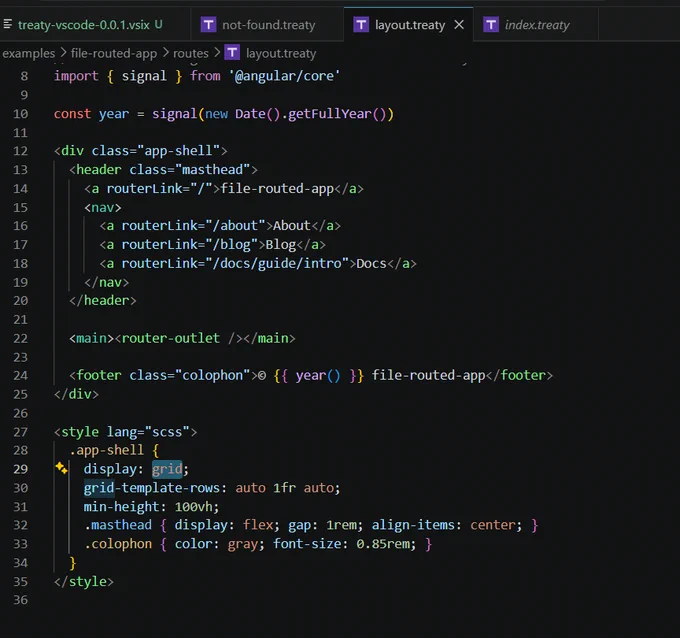This screenshot has height=638, width=680.
Task: Click the 'signal' import name on line 8
Action: [x=144, y=76]
